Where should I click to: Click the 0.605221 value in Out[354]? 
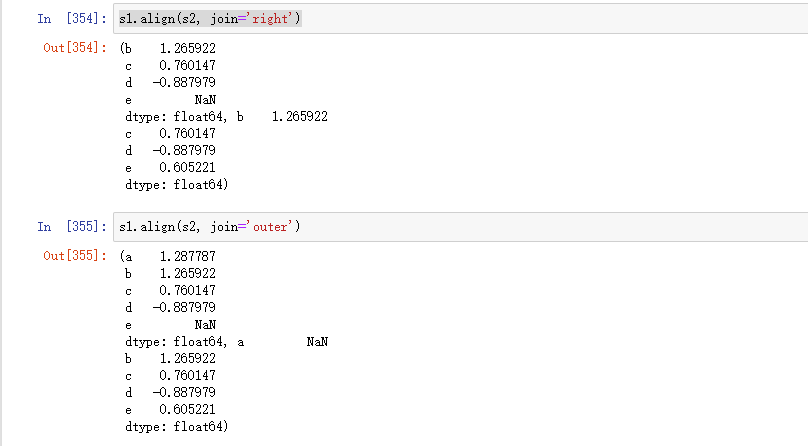click(x=187, y=168)
